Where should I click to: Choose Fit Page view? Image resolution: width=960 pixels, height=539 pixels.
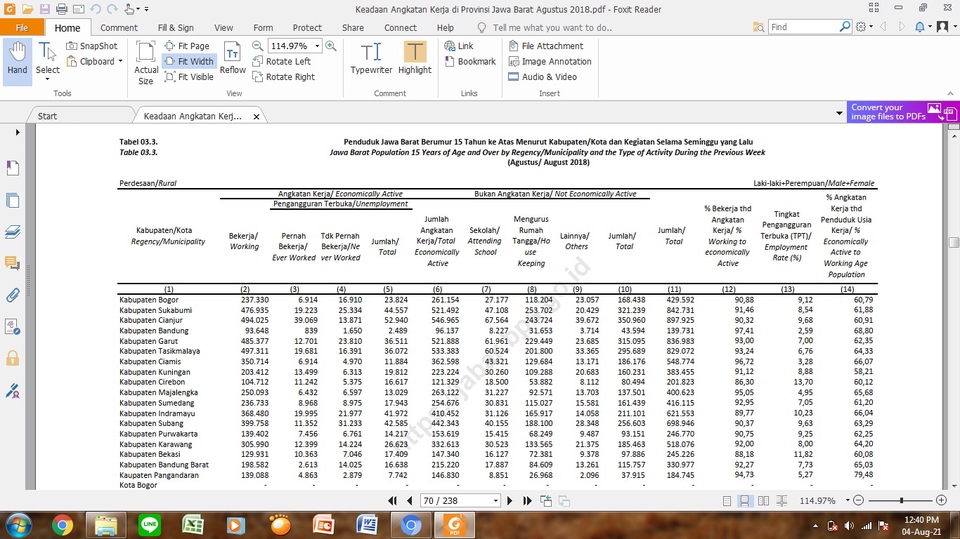tap(187, 46)
